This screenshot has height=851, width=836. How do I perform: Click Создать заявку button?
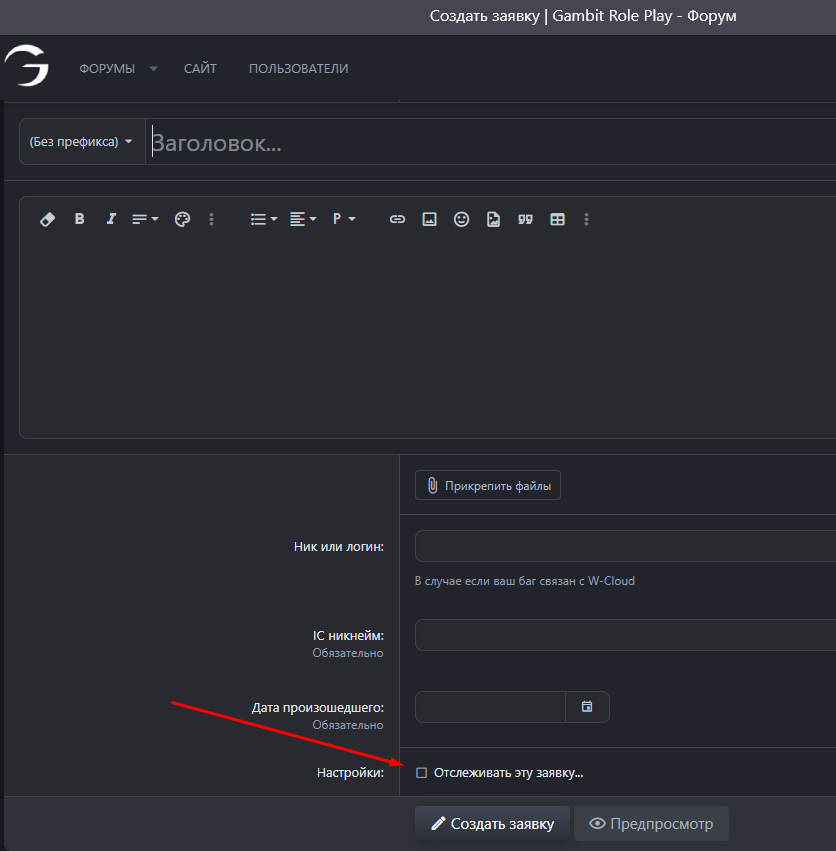(492, 823)
